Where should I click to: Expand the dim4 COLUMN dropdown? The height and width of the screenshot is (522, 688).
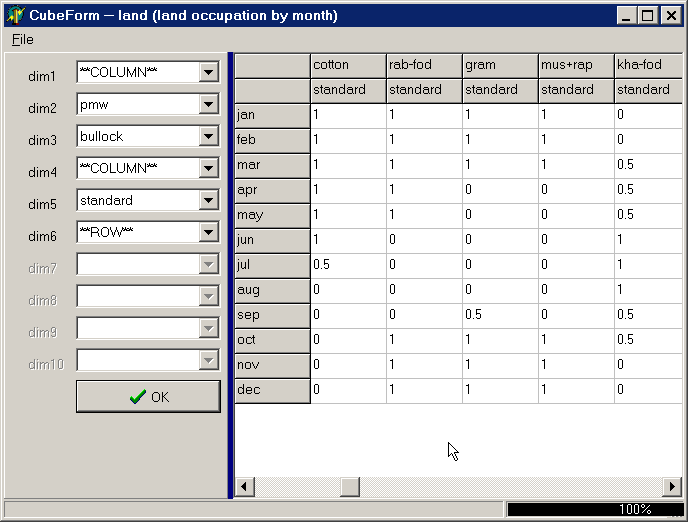208,168
